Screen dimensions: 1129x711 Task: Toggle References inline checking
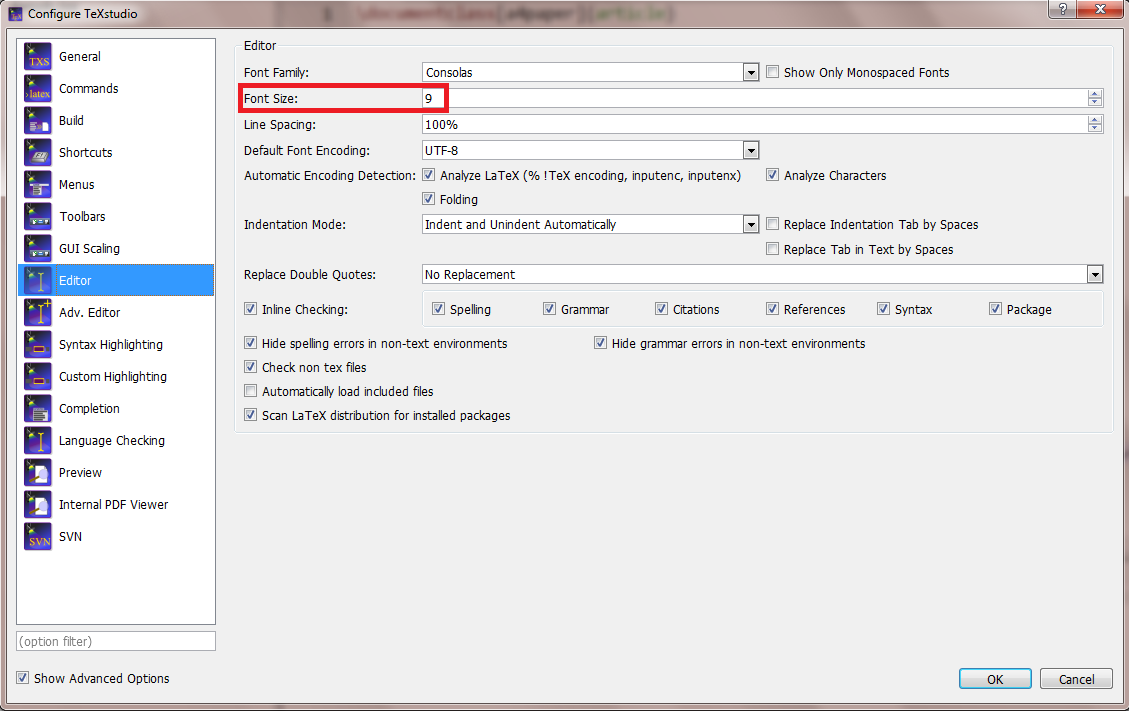point(773,309)
